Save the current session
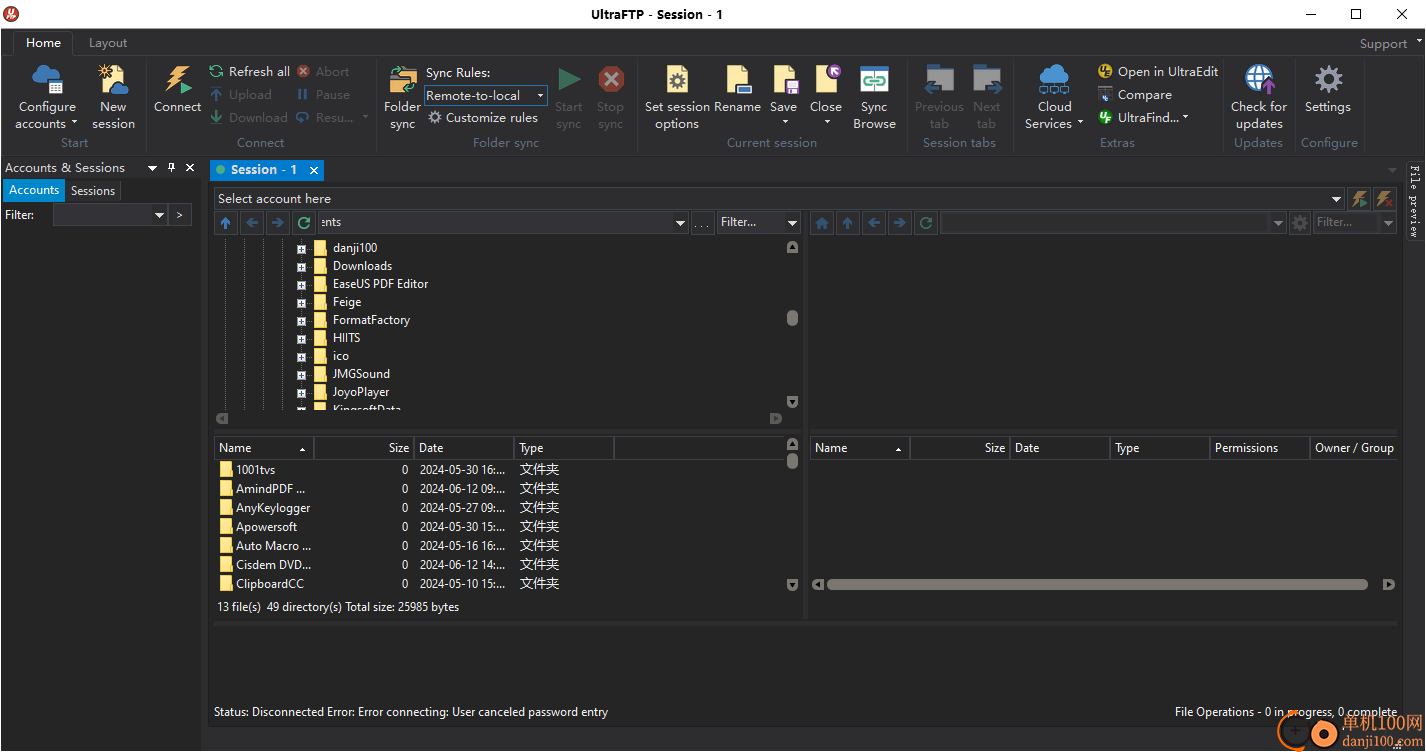The image size is (1426, 752). click(x=784, y=88)
